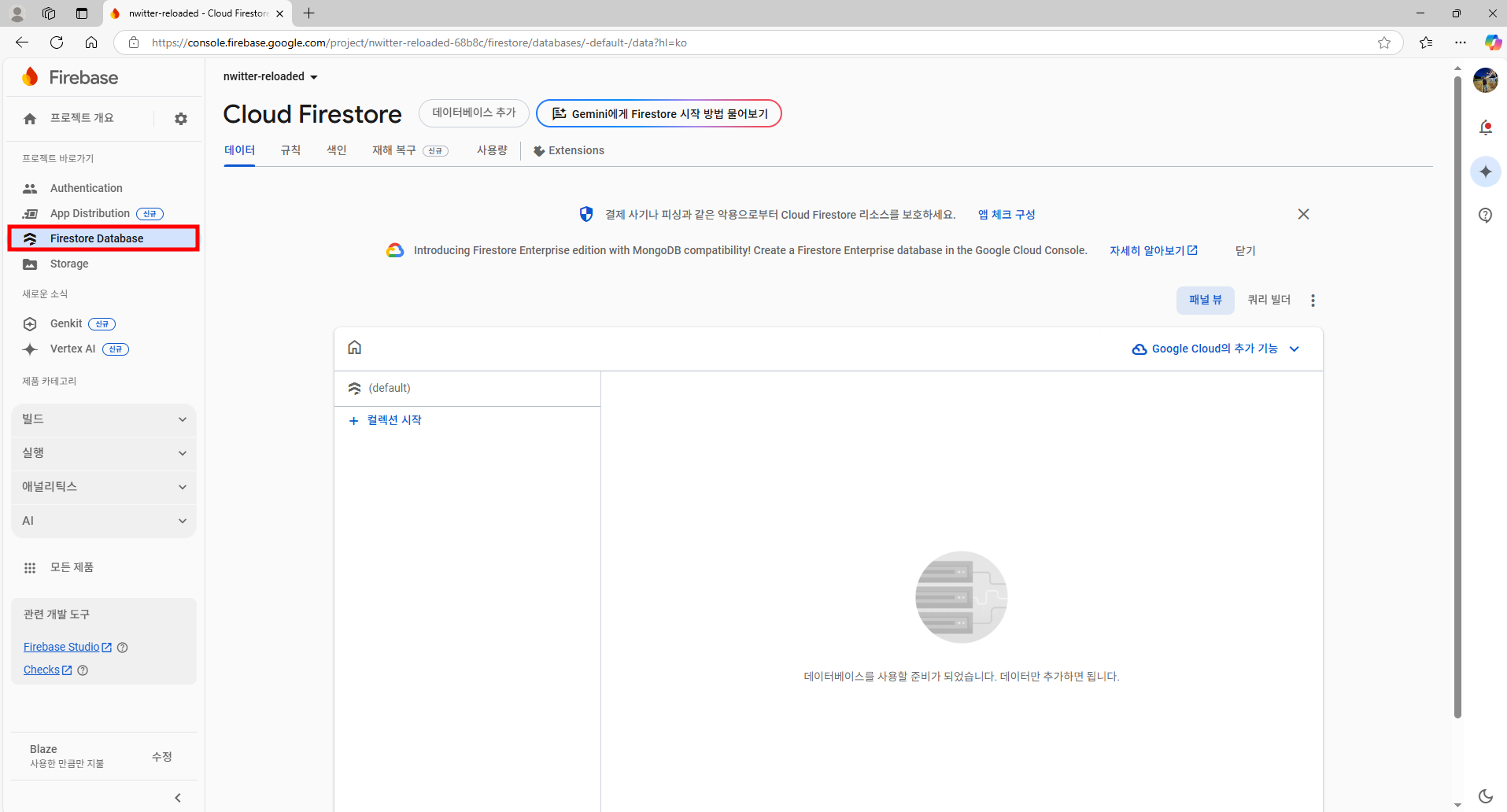This screenshot has height=812, width=1507.
Task: Open the browser favorites list icon
Action: pyautogui.click(x=1426, y=42)
